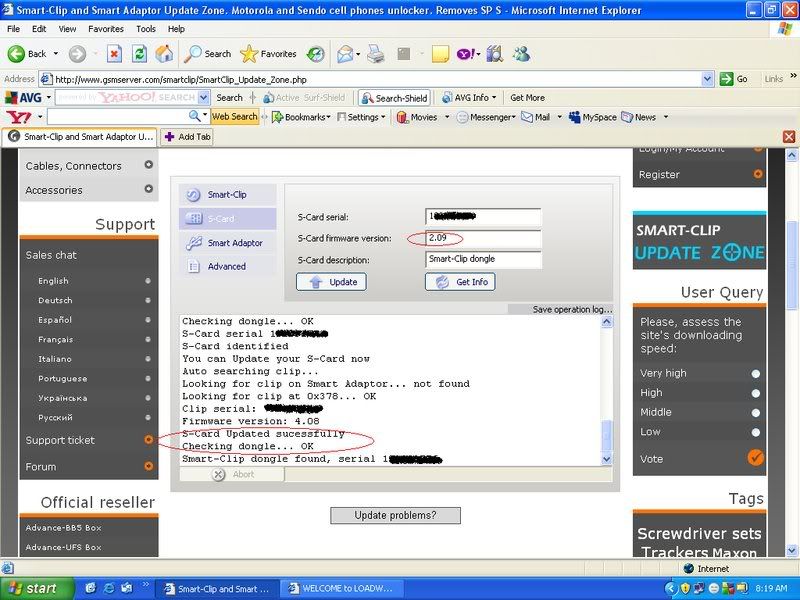Open the address bar dropdown arrow
This screenshot has width=800, height=600.
pyautogui.click(x=707, y=79)
